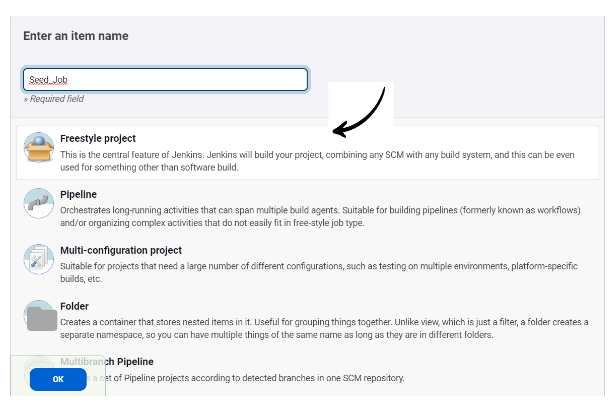Focus the item name text field

pos(165,79)
